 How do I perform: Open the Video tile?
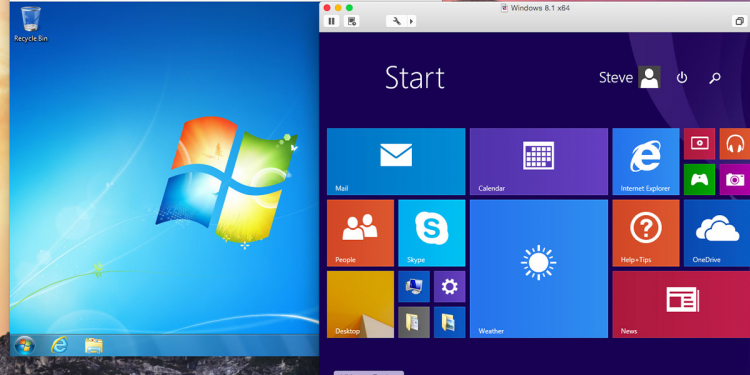tap(699, 143)
